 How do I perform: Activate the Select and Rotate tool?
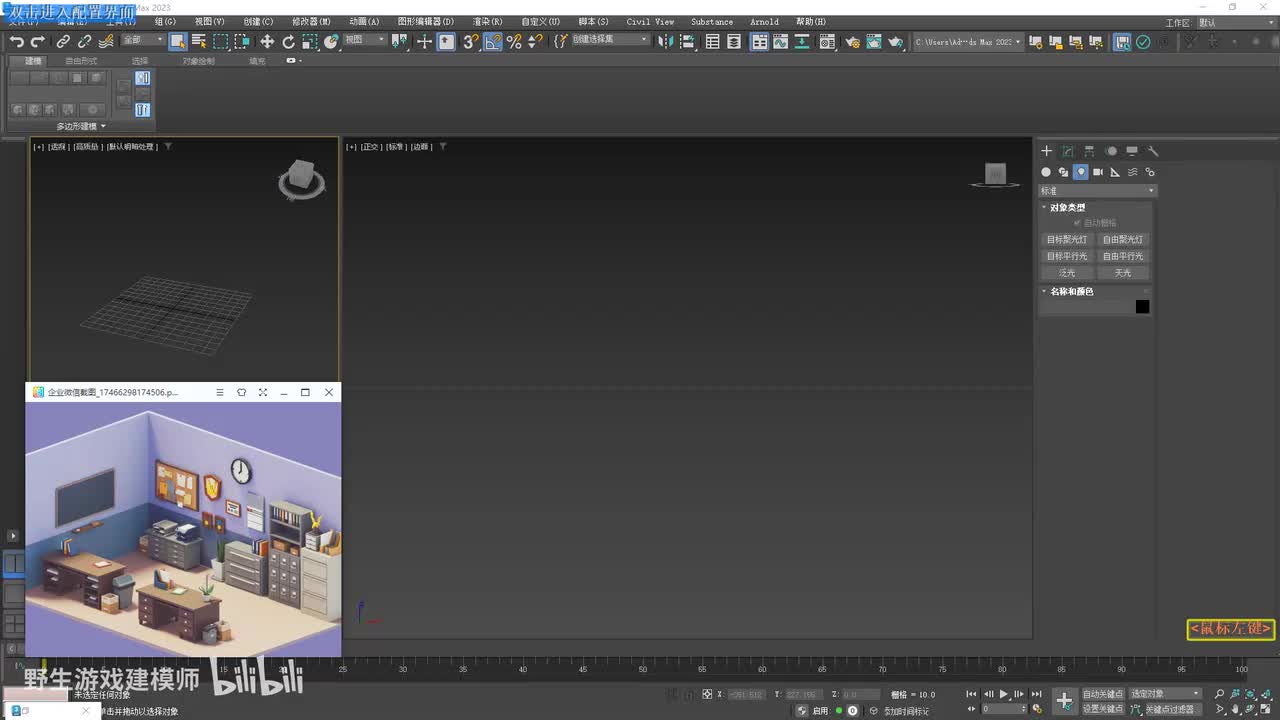(289, 41)
